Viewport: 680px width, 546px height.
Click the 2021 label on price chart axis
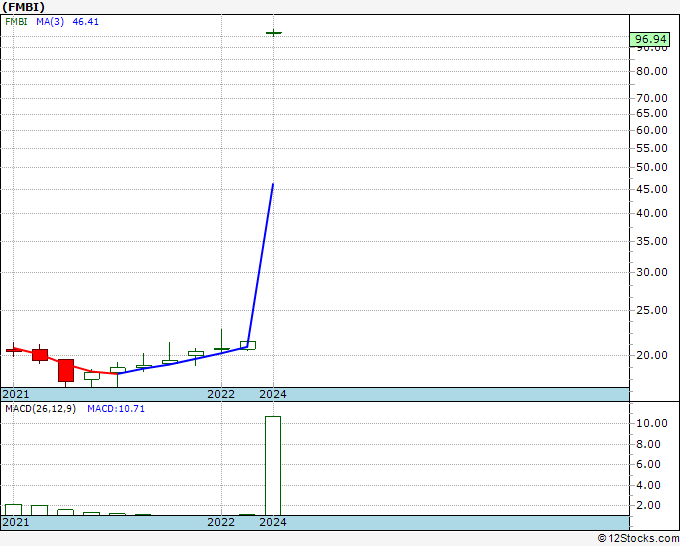point(16,394)
